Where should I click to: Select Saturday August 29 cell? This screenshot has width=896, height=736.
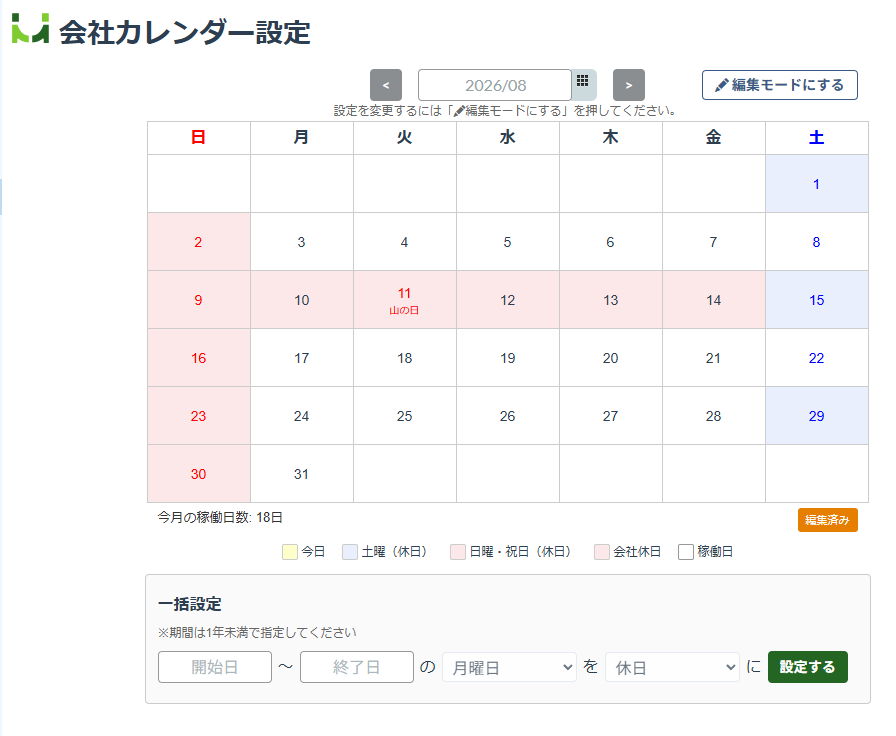(817, 416)
